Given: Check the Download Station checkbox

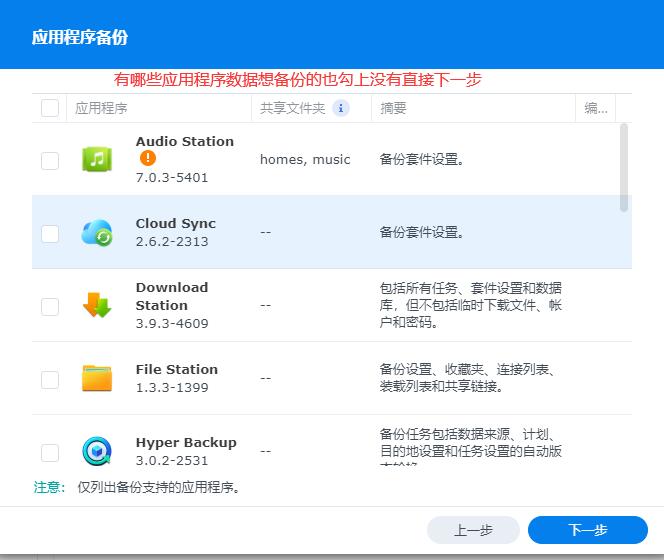Looking at the screenshot, I should [x=50, y=306].
